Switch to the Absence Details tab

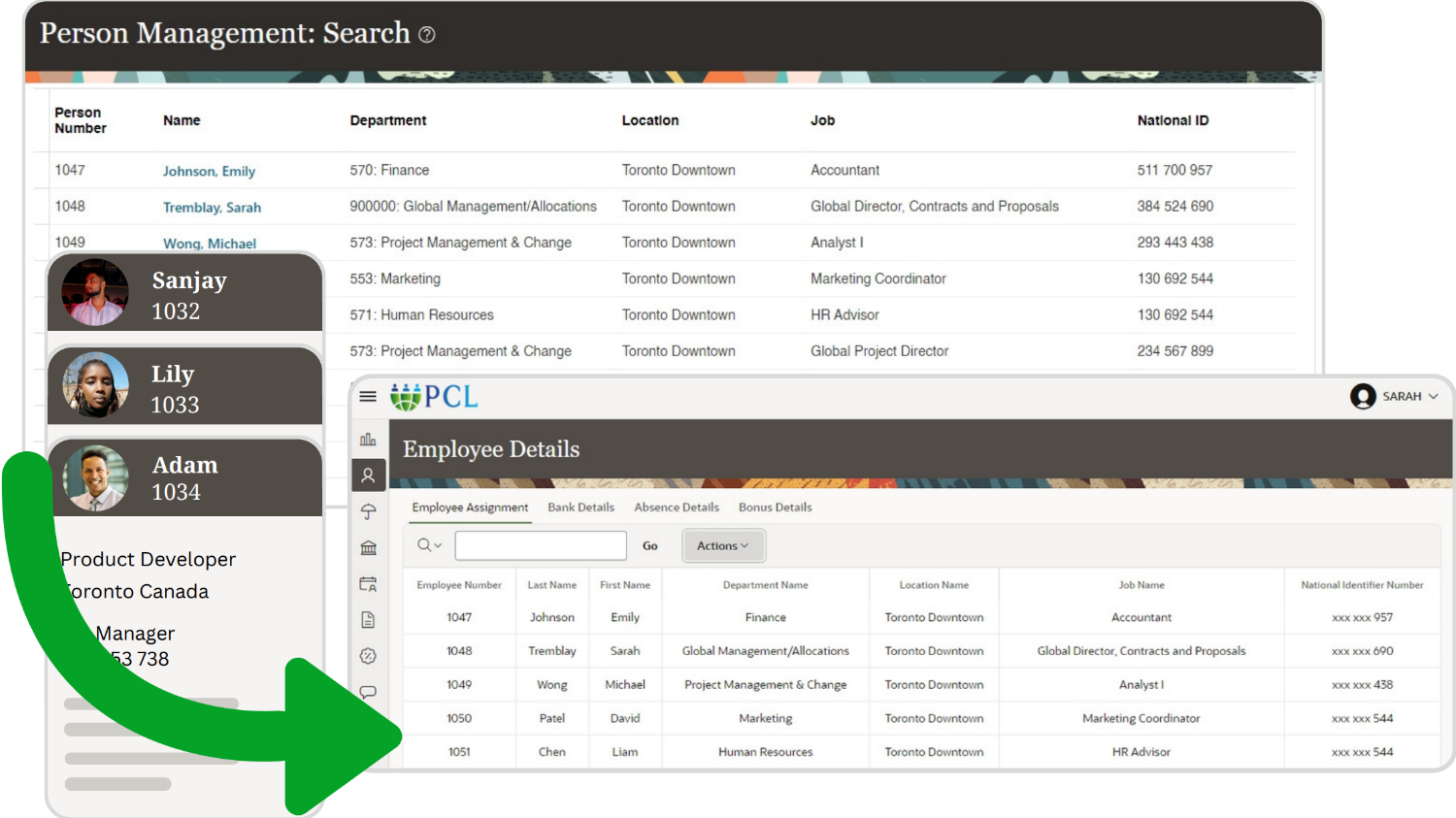pyautogui.click(x=677, y=507)
